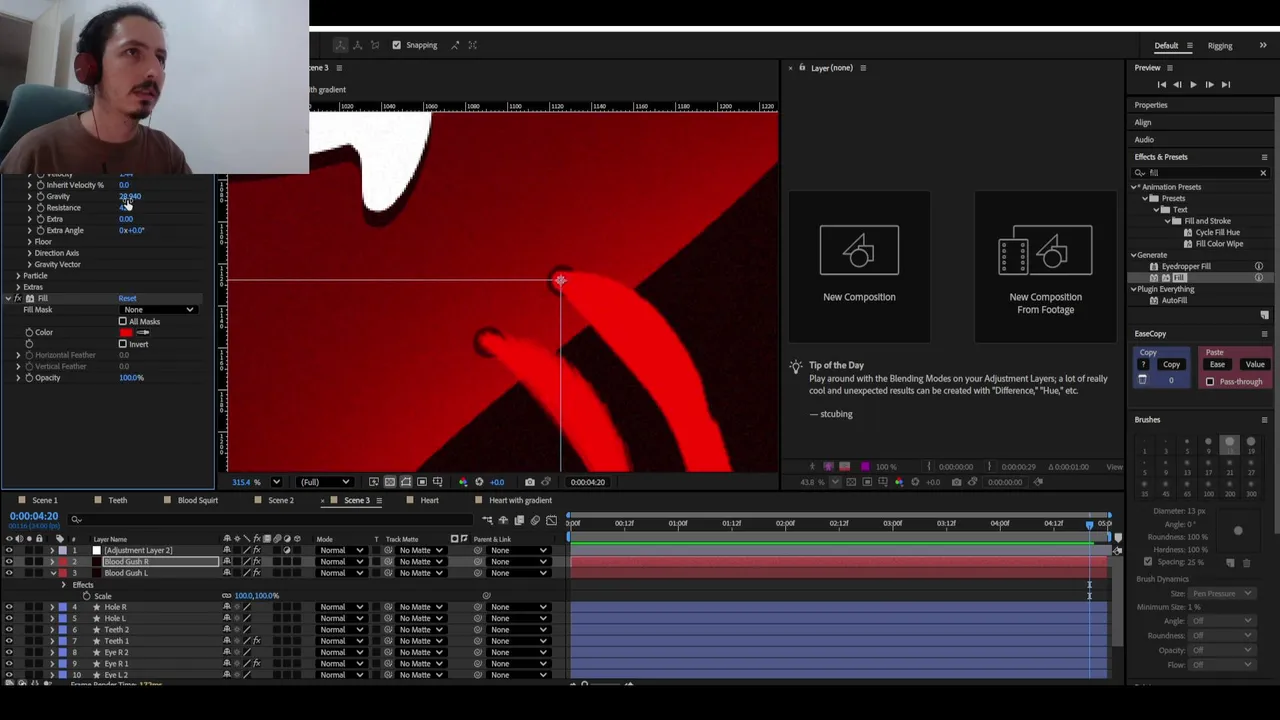Switch to the Blood Squirt timeline tab
1280x720 pixels.
click(197, 500)
